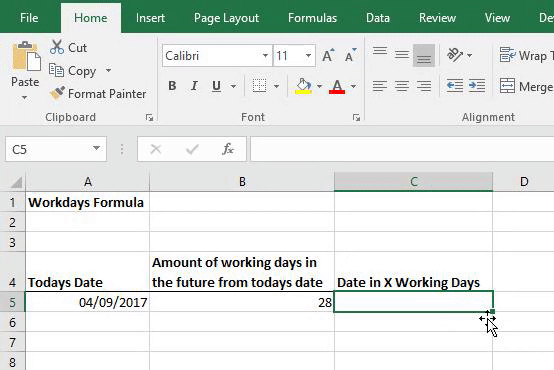Click Select All corner triangle
The image size is (554, 370).
[16, 182]
